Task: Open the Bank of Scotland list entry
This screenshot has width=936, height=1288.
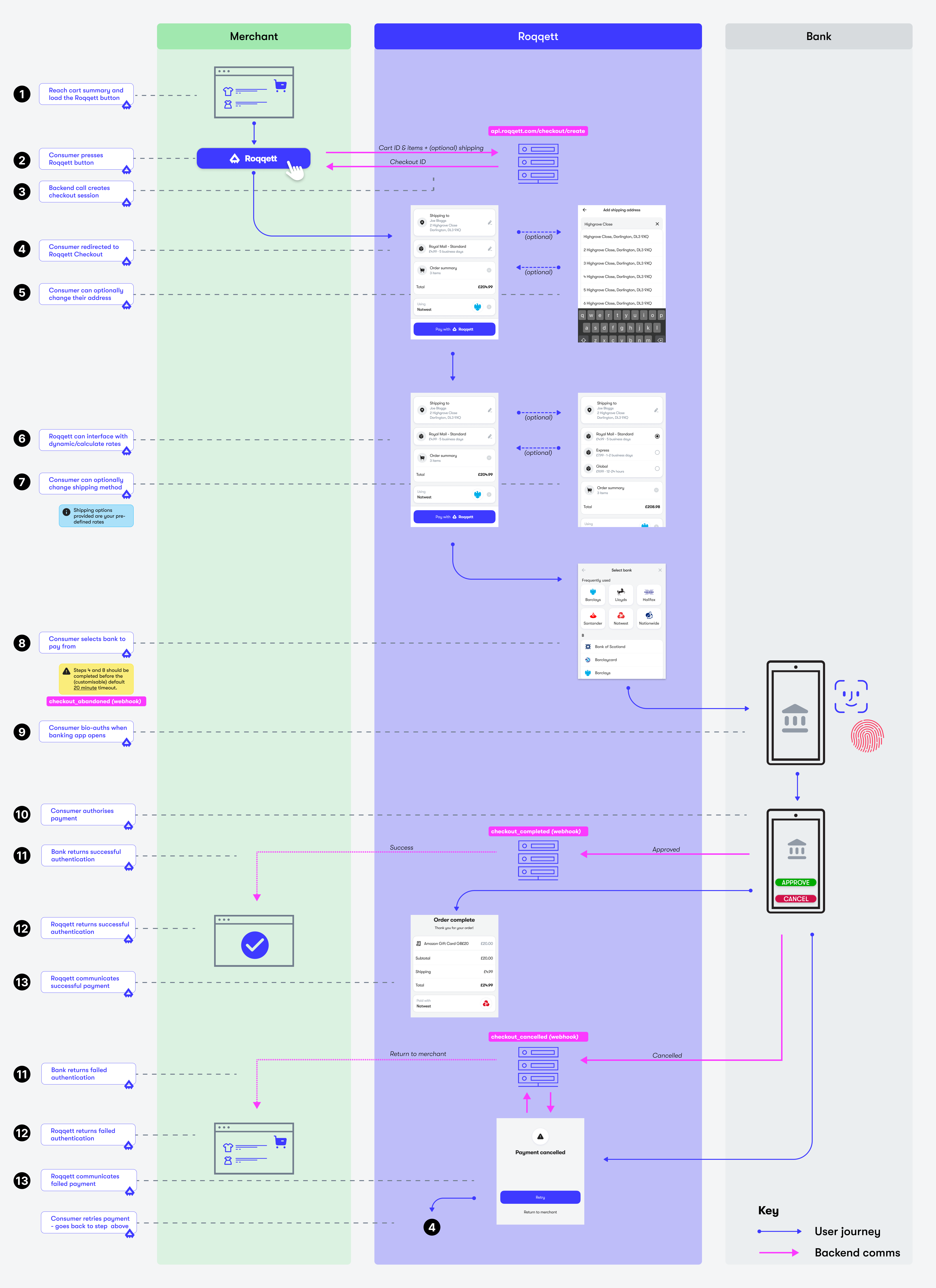Action: pos(610,647)
